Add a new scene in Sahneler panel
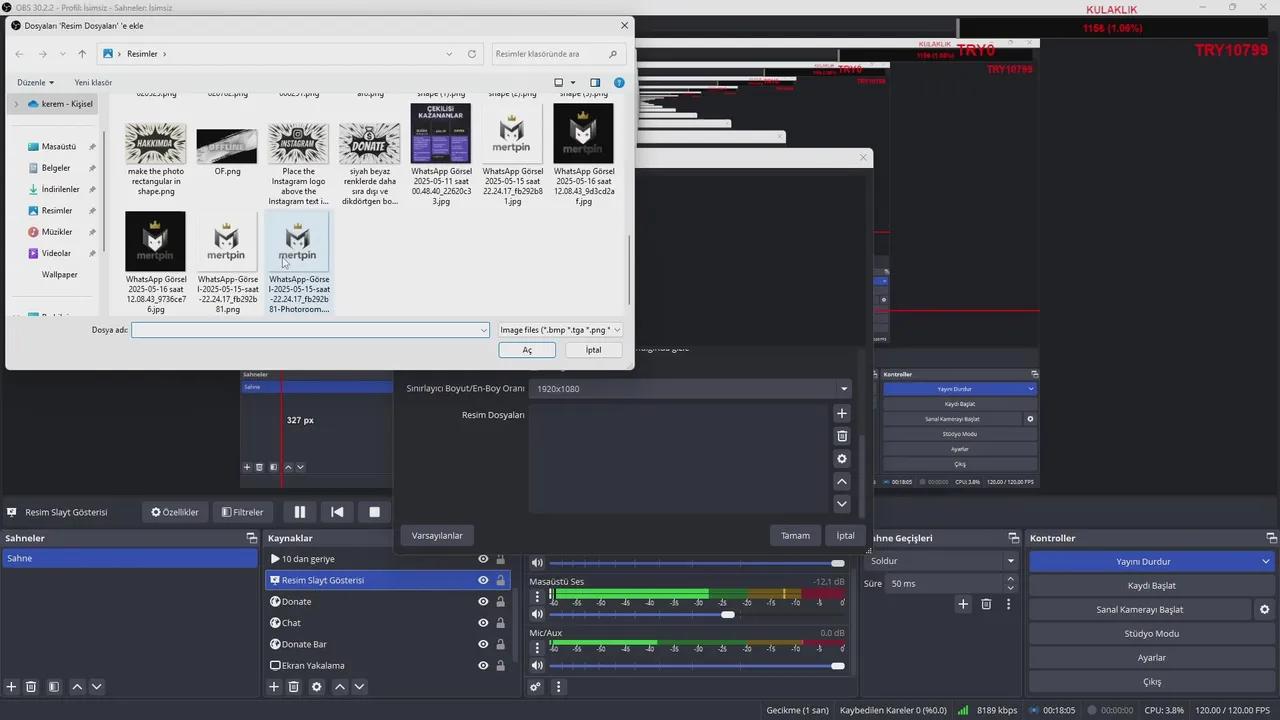This screenshot has height=720, width=1280. 11,687
